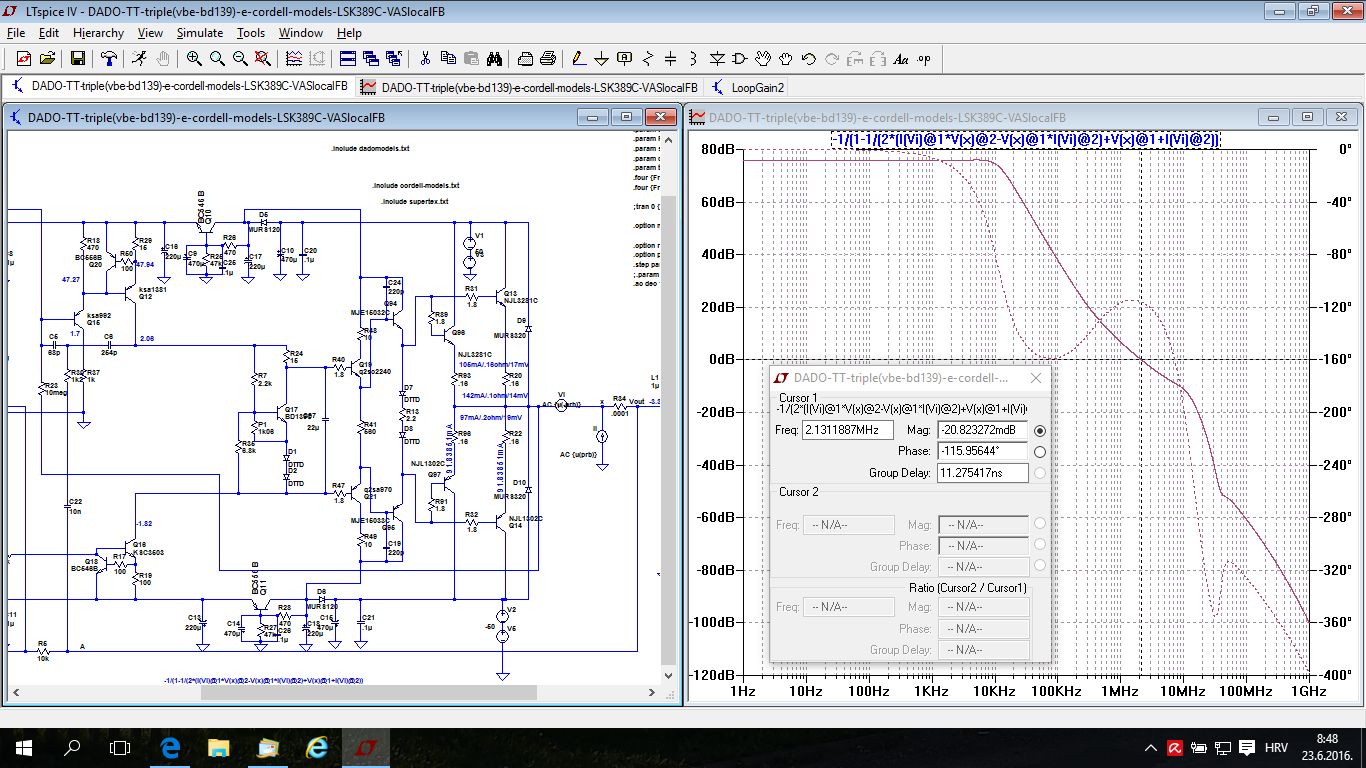
Task: Open Microsoft Edge from taskbar
Action: click(x=169, y=747)
